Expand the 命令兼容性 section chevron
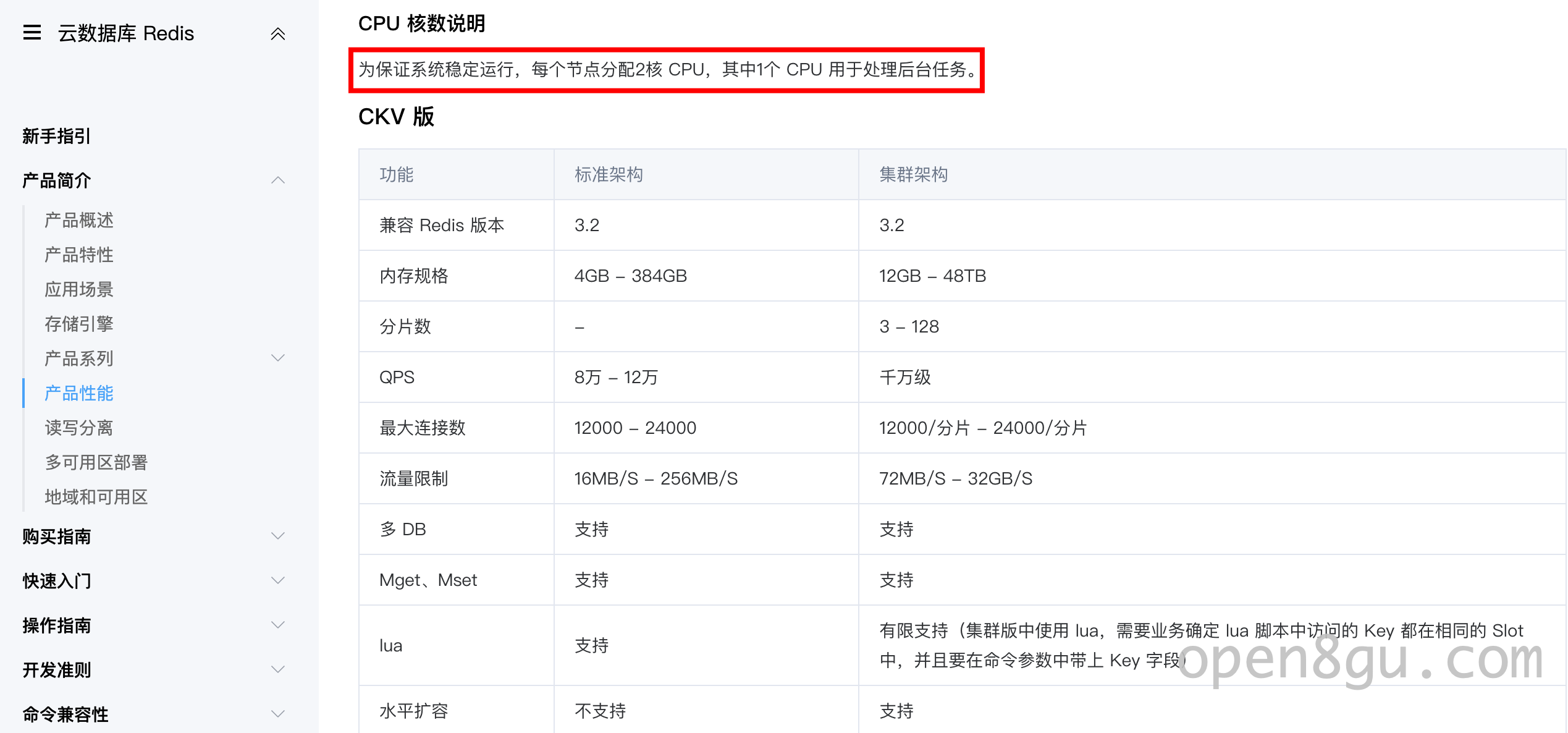Viewport: 1568px width, 733px height. coord(278,714)
